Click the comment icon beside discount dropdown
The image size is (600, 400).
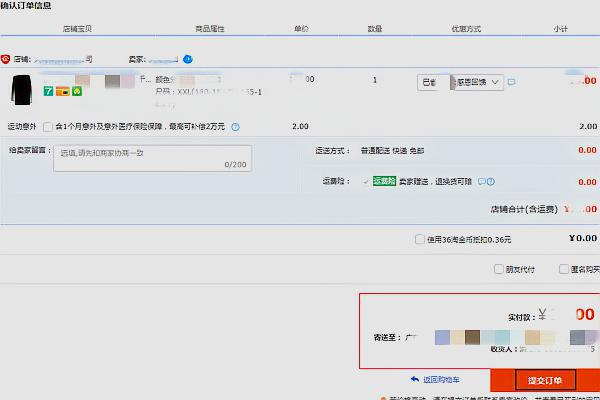click(x=511, y=82)
